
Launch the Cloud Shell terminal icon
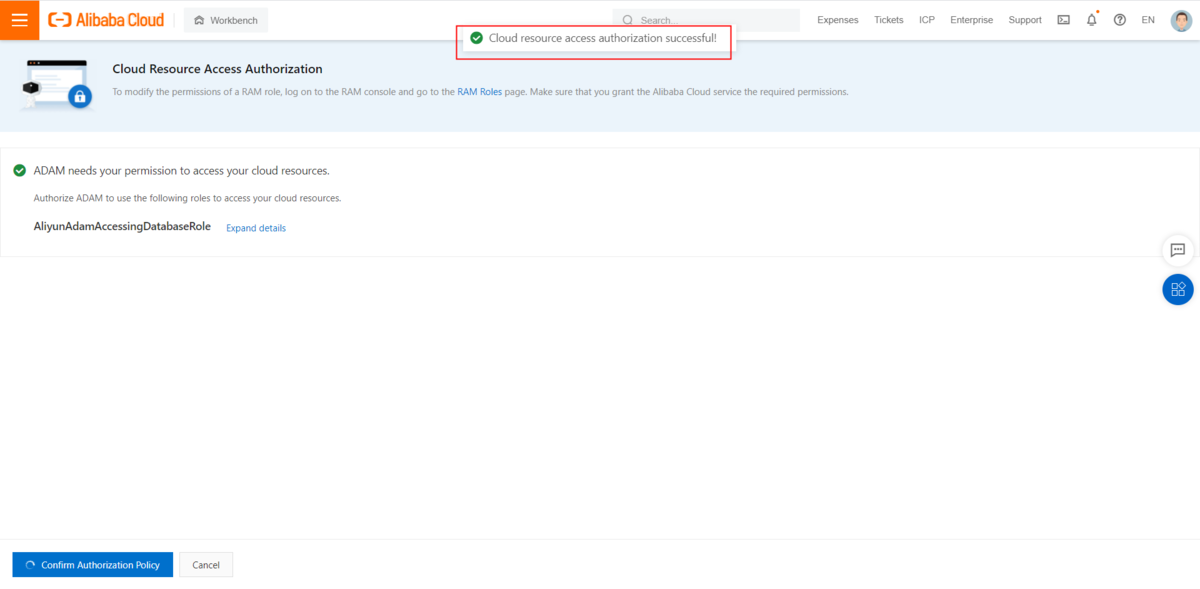[1063, 20]
